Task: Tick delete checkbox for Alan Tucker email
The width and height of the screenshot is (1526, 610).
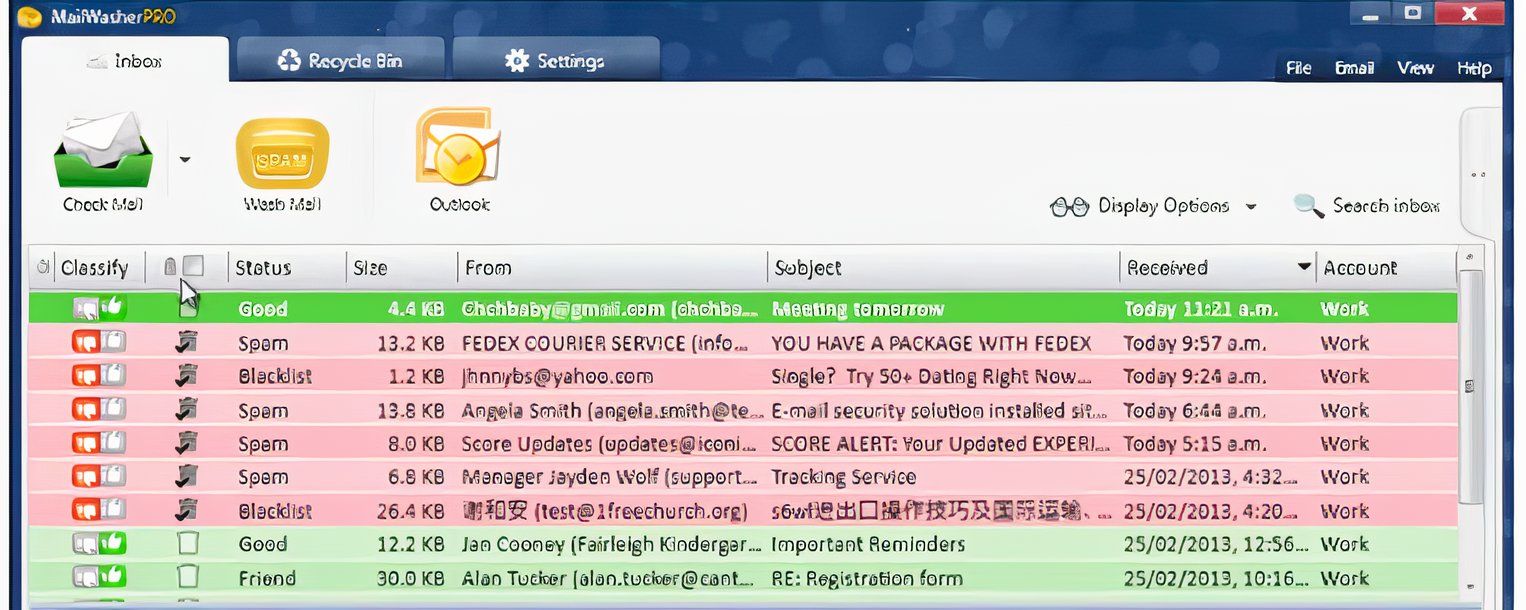Action: pos(188,578)
